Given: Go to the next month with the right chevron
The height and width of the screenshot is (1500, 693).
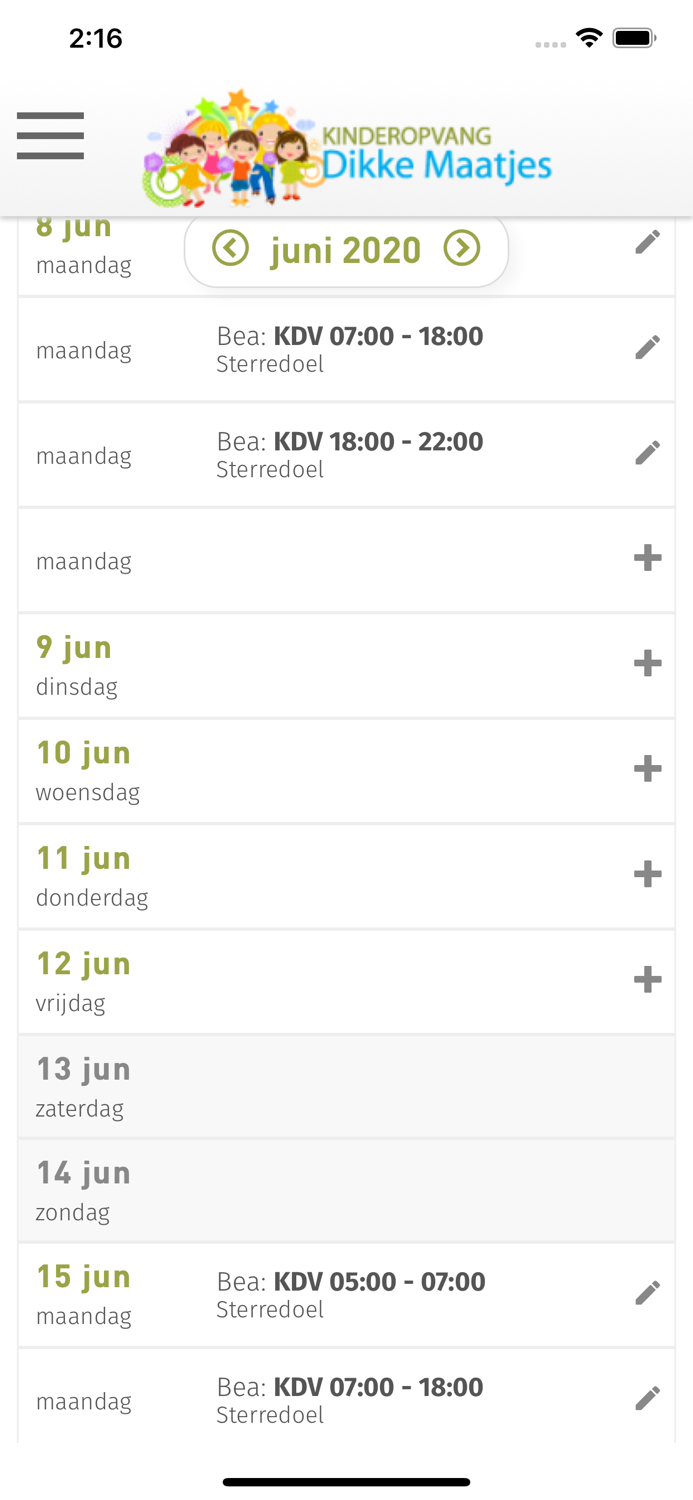Looking at the screenshot, I should 464,249.
